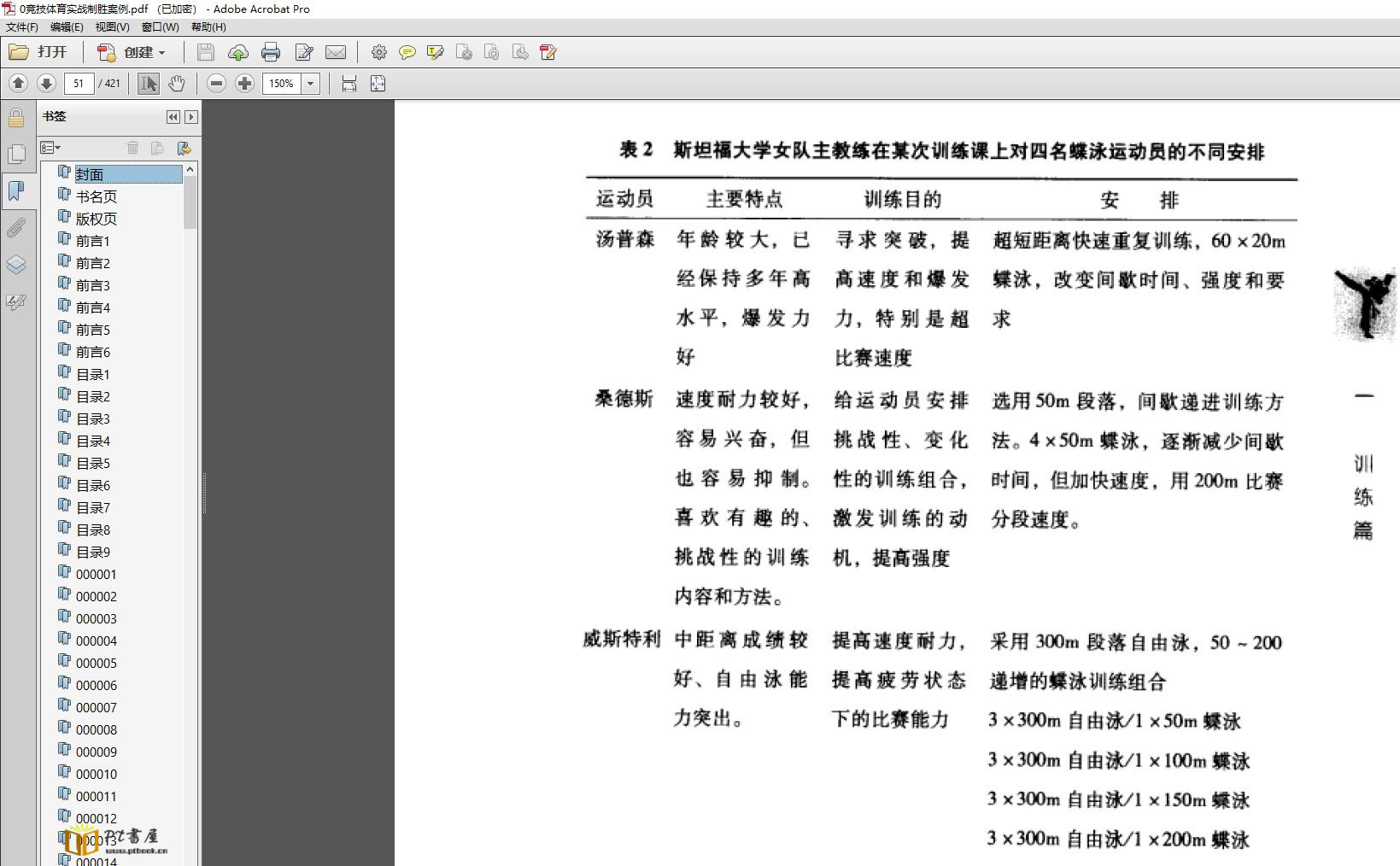
Task: Open the 编辑(E) menu
Action: 67,26
